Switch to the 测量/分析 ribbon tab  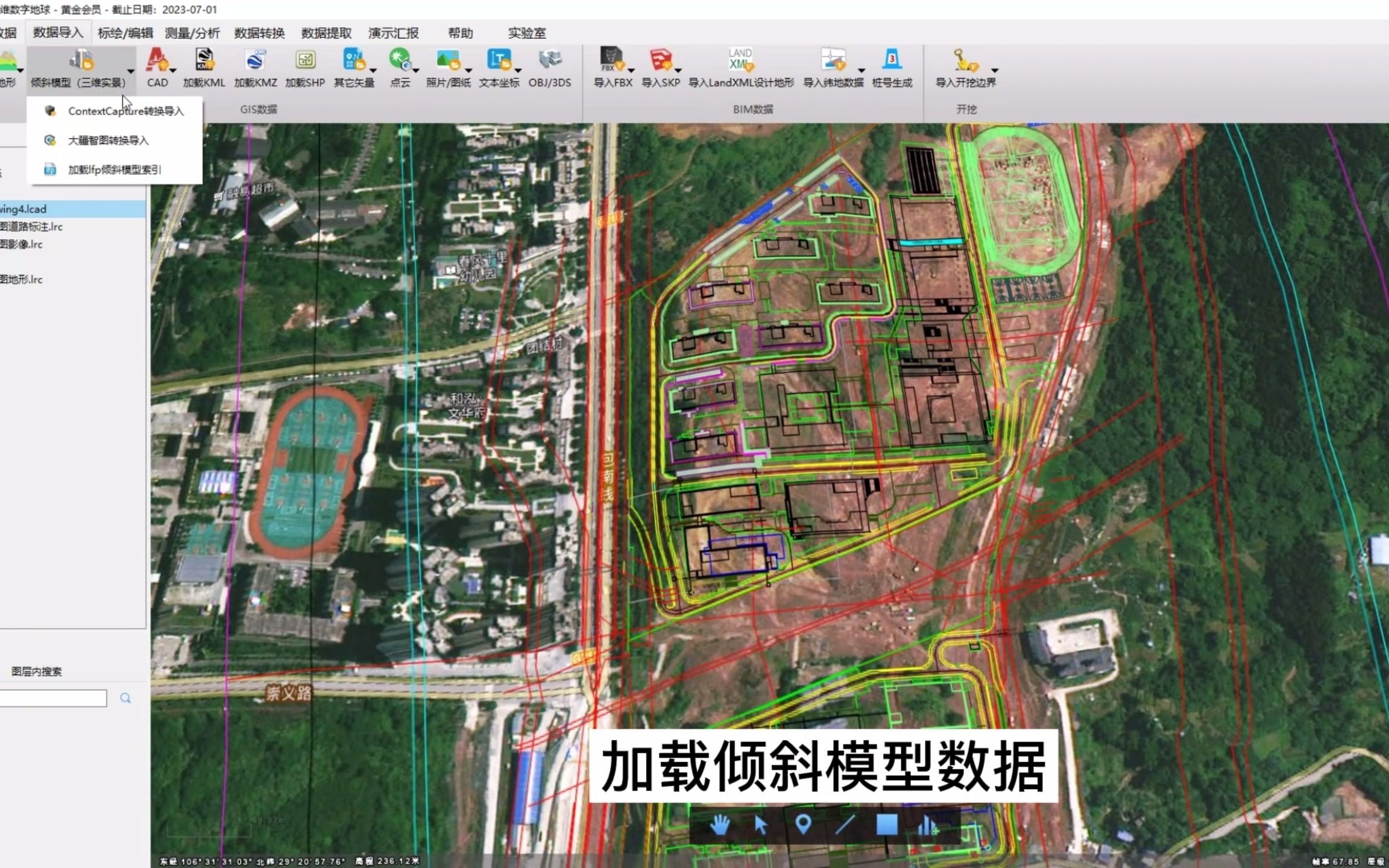coord(192,33)
